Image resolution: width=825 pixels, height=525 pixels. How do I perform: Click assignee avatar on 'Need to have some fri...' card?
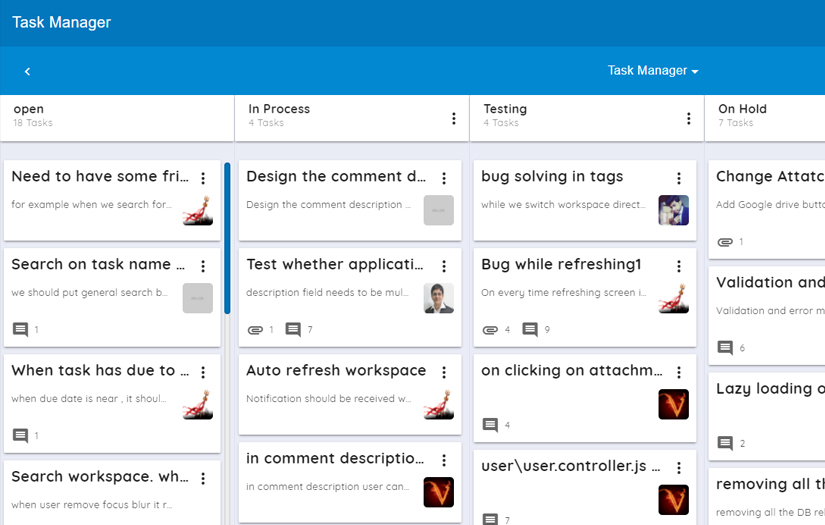tap(198, 210)
